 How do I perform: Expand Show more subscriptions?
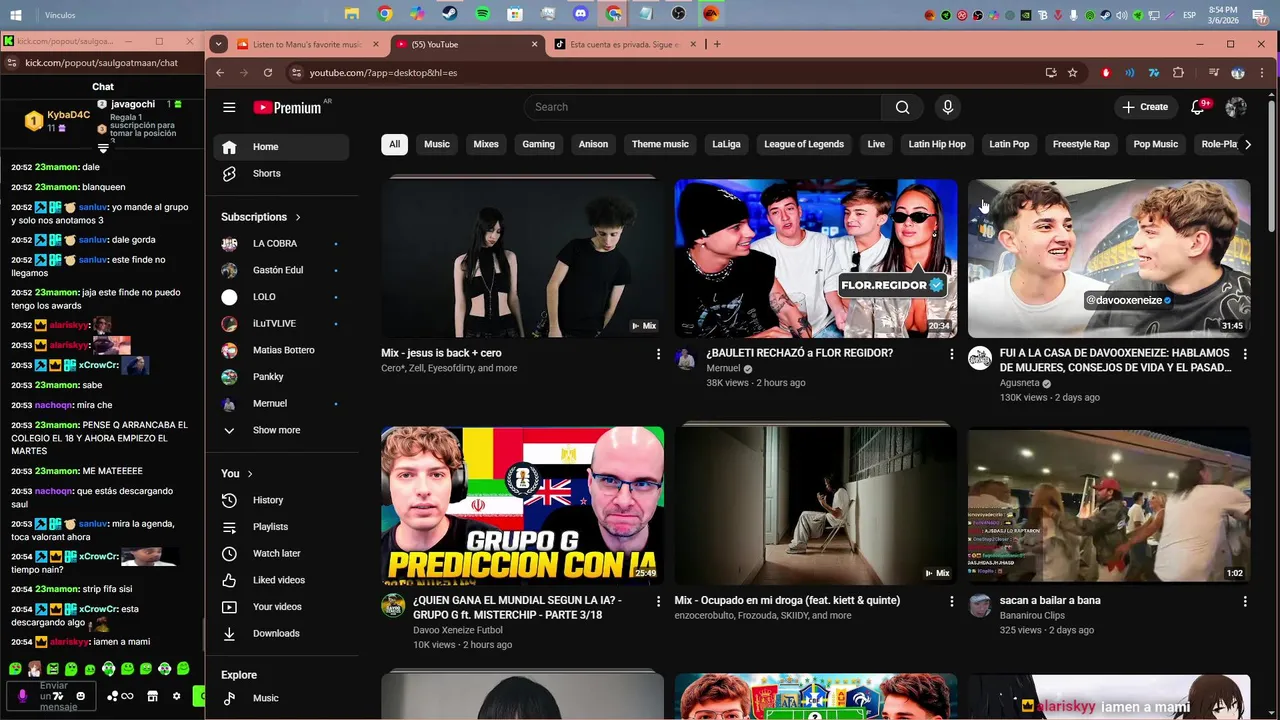[x=280, y=430]
